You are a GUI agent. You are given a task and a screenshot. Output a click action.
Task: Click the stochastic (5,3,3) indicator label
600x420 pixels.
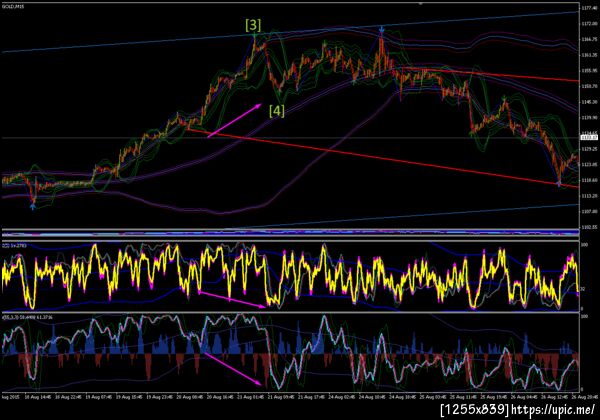27,317
